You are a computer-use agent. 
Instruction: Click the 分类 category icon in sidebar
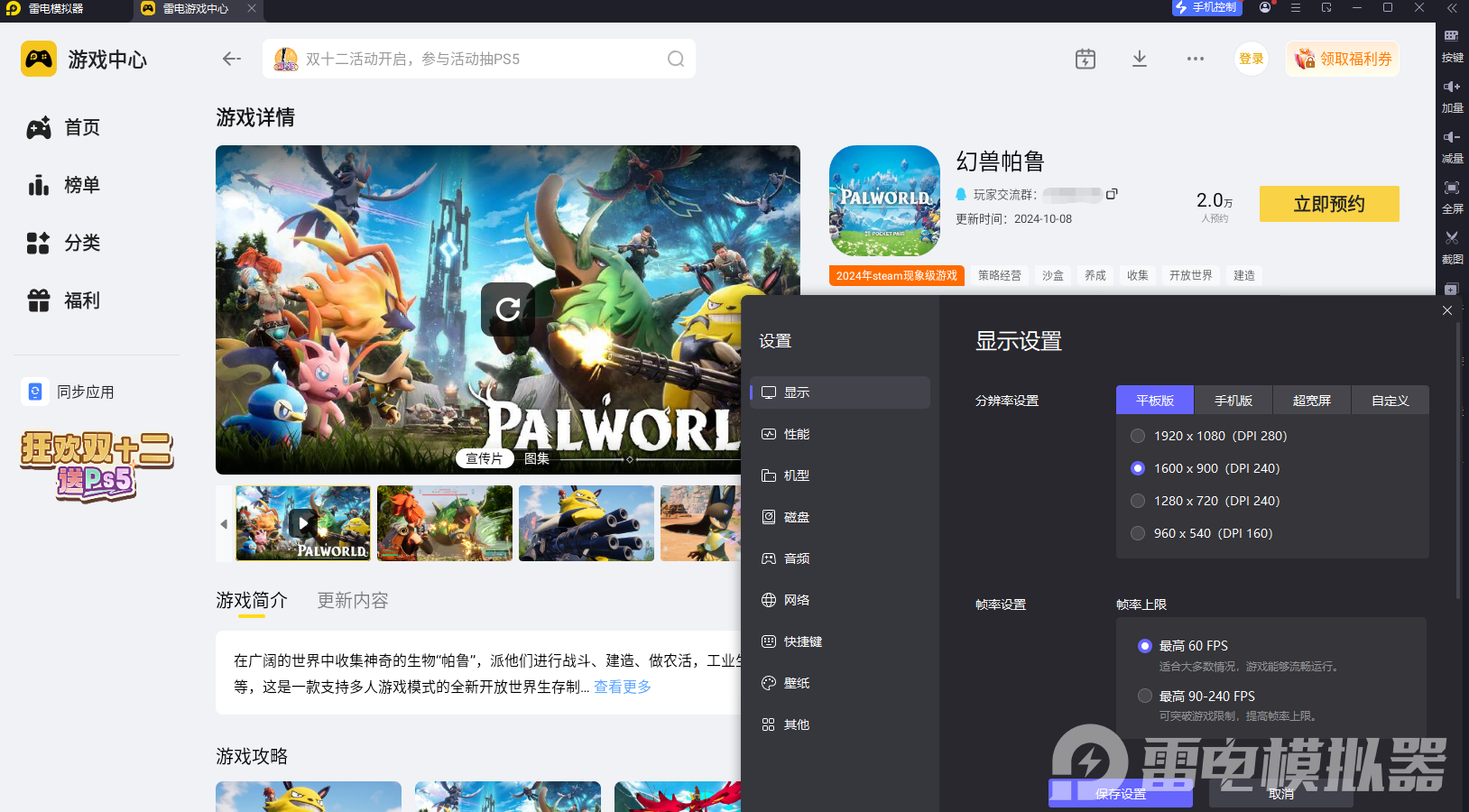pyautogui.click(x=39, y=244)
